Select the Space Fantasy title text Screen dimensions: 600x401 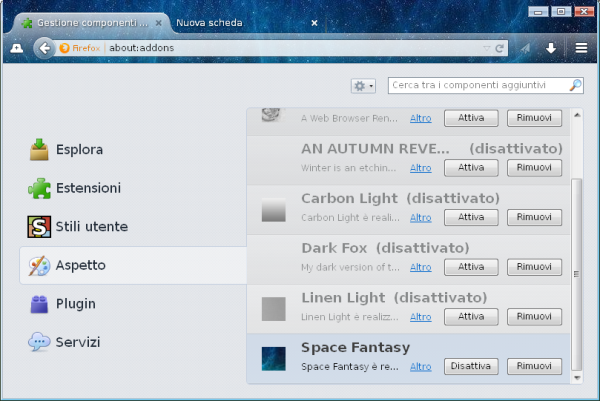[355, 347]
